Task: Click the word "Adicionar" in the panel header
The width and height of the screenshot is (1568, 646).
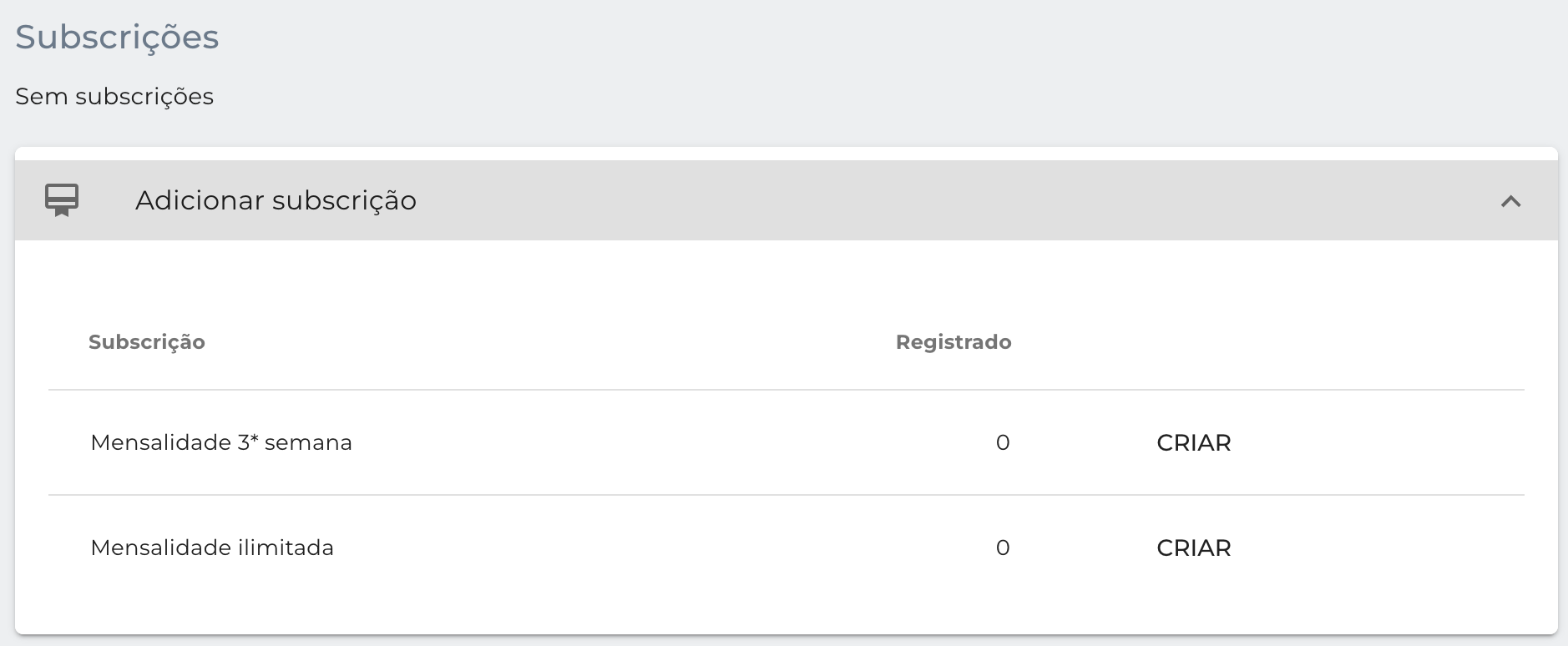Action: [200, 200]
